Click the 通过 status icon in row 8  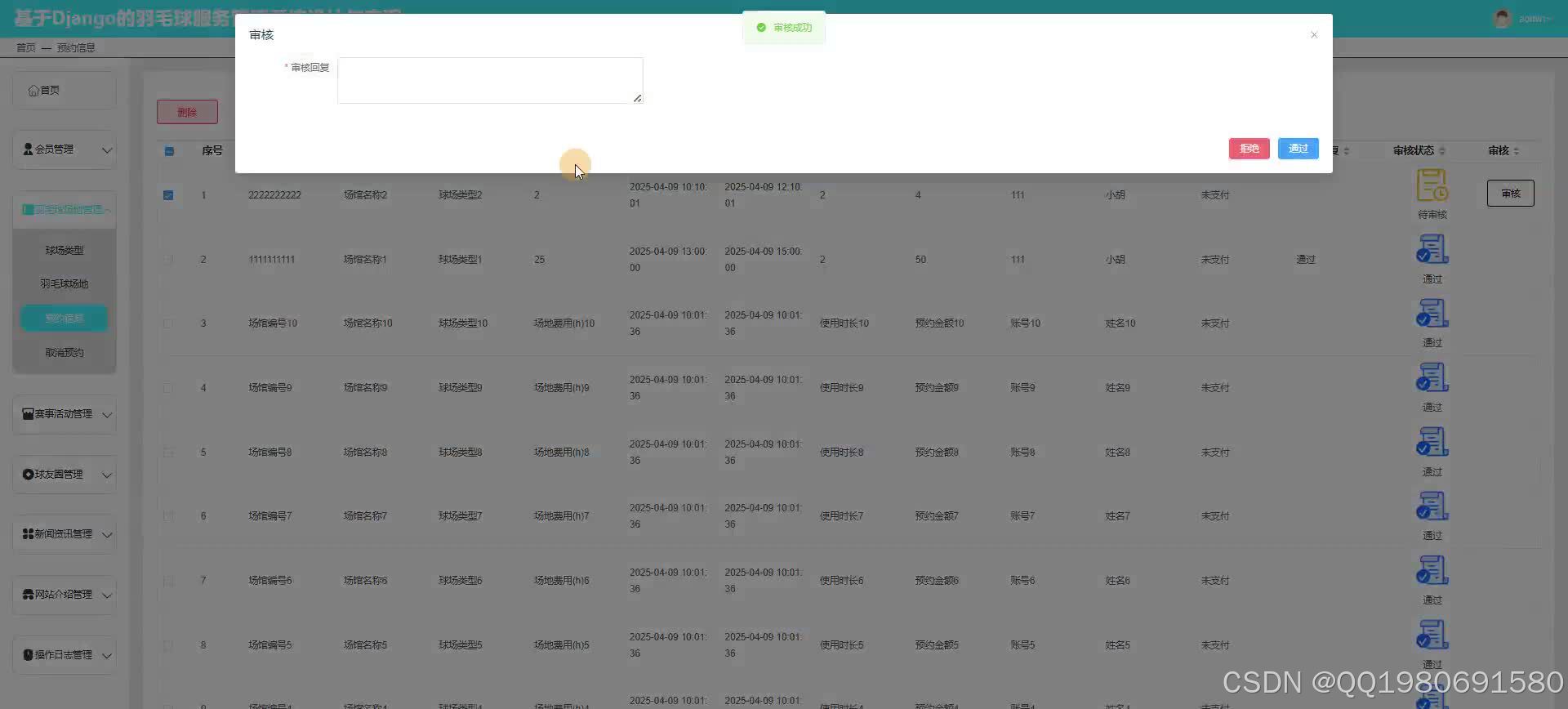(1432, 635)
